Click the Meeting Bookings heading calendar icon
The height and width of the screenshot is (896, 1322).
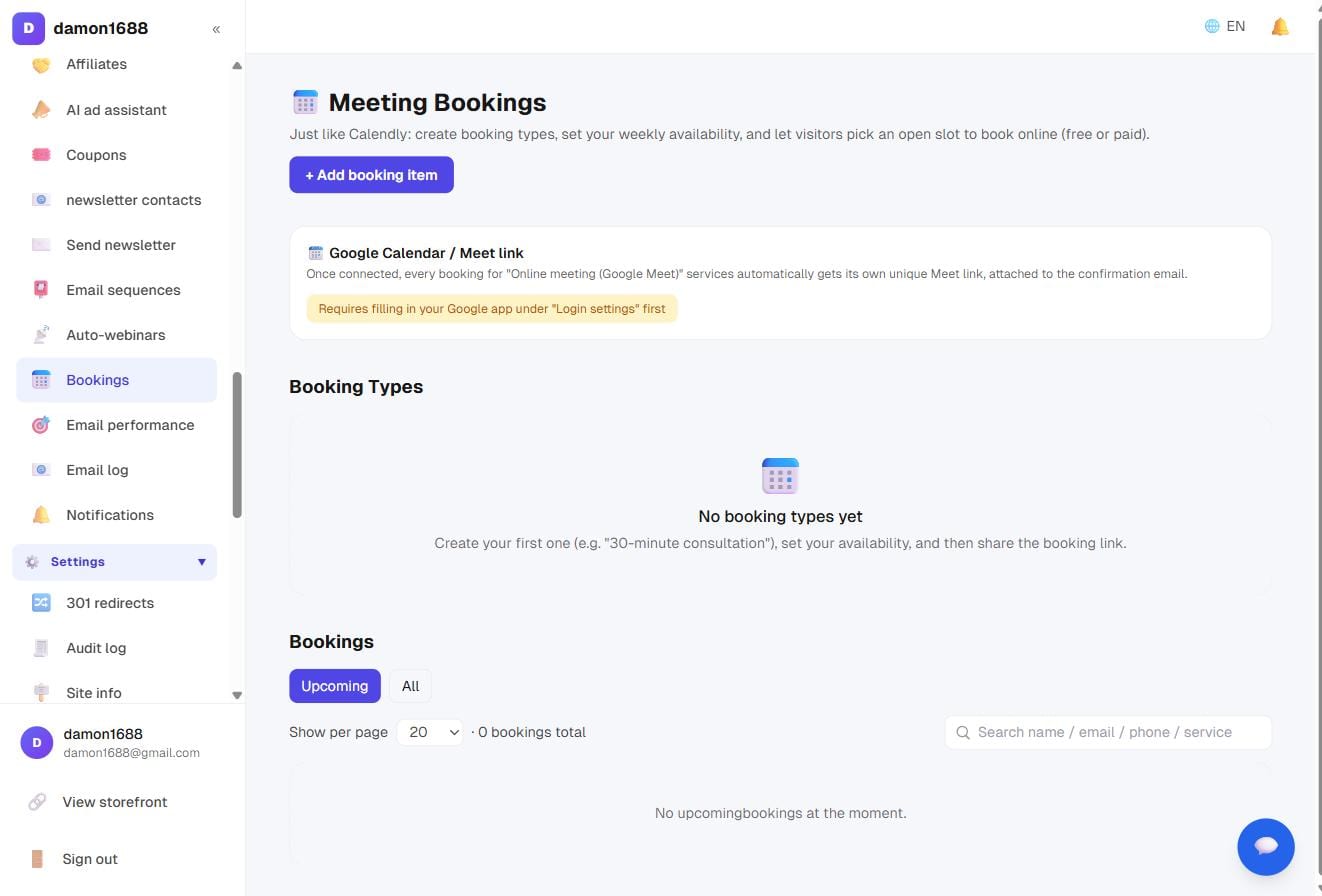(305, 101)
